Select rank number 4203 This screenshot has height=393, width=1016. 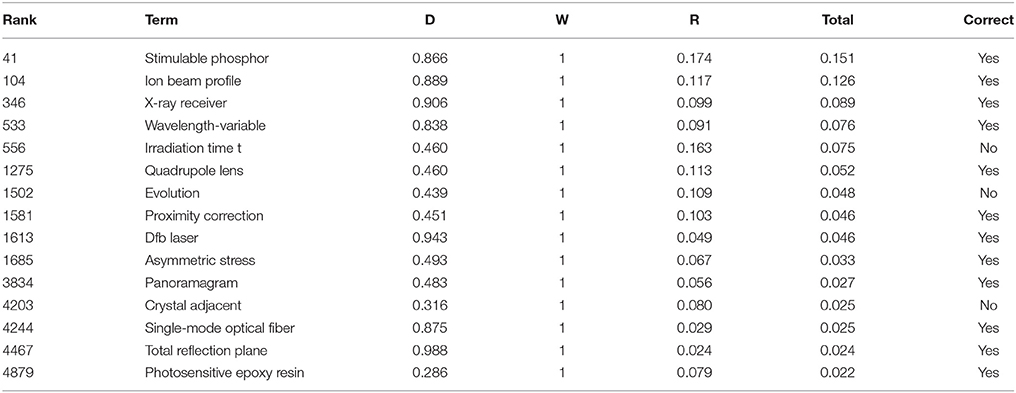(17, 306)
